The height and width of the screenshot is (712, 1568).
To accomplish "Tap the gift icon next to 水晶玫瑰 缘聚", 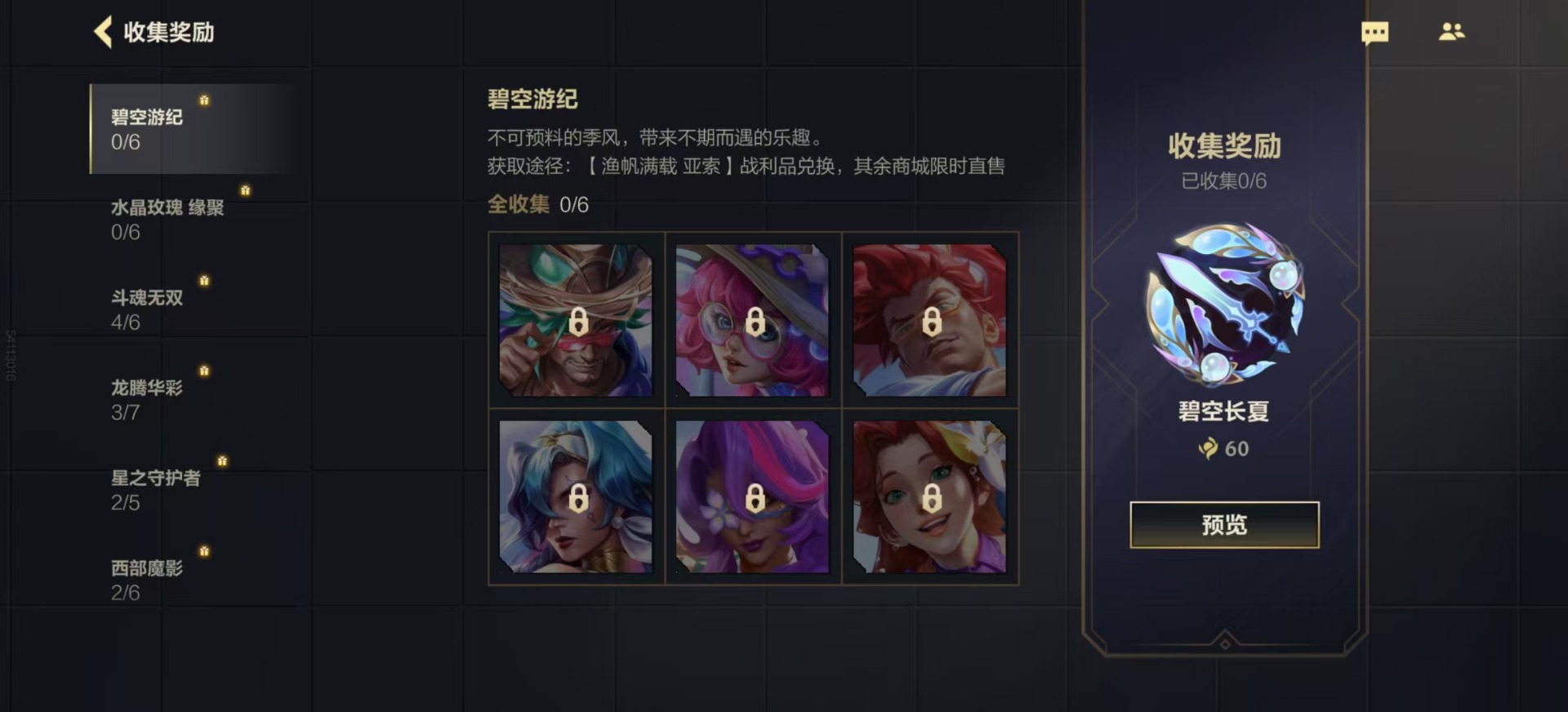I will point(245,190).
